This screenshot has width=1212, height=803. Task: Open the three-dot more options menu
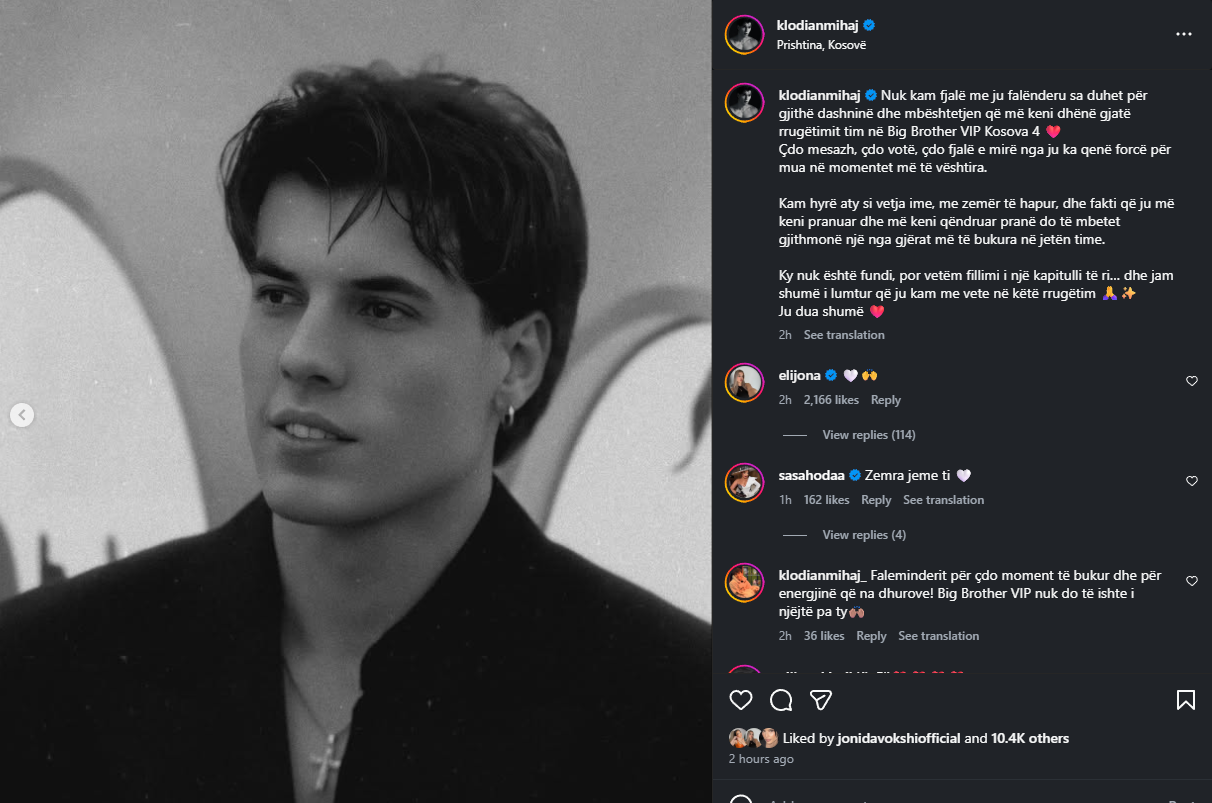click(x=1184, y=34)
